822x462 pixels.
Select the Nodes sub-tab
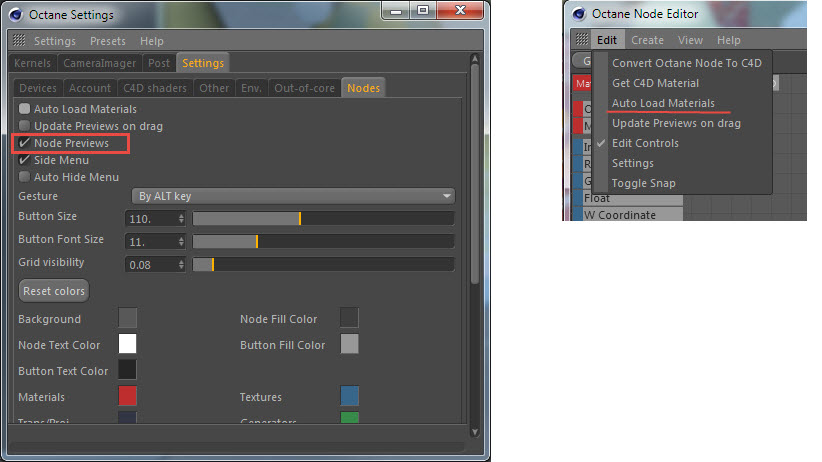pos(363,88)
